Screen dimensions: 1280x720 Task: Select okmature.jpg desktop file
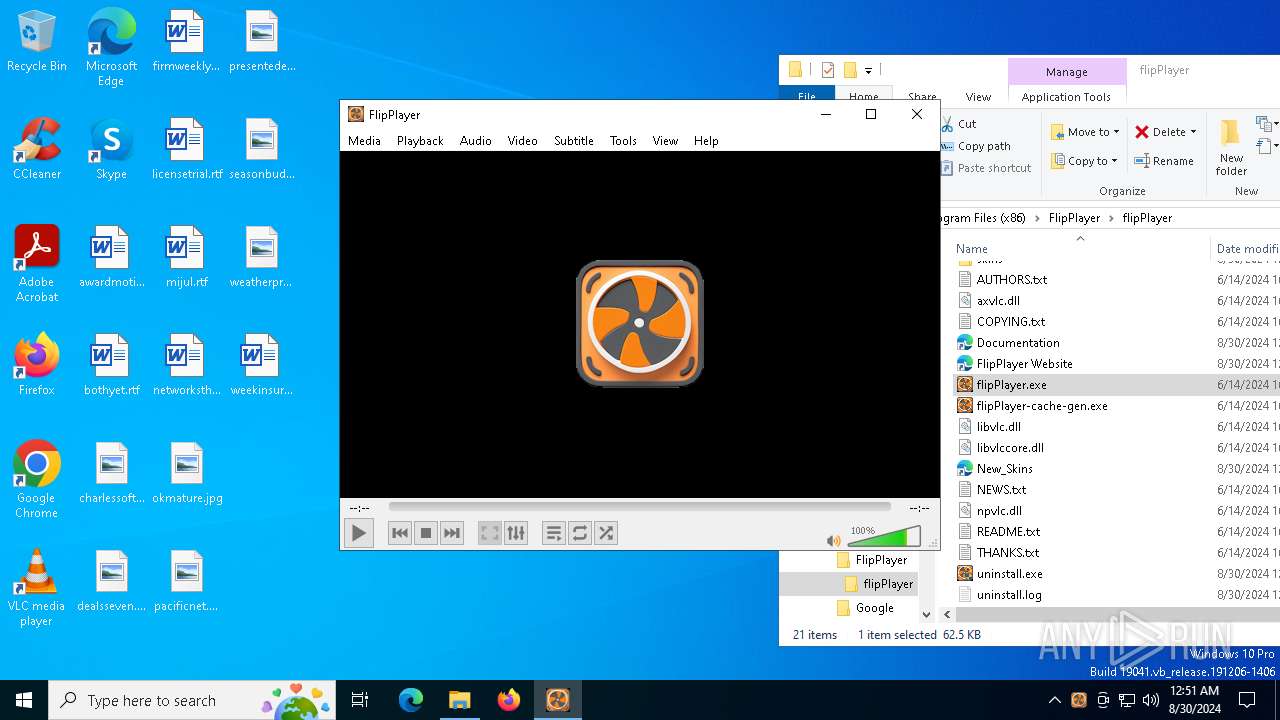tap(187, 472)
